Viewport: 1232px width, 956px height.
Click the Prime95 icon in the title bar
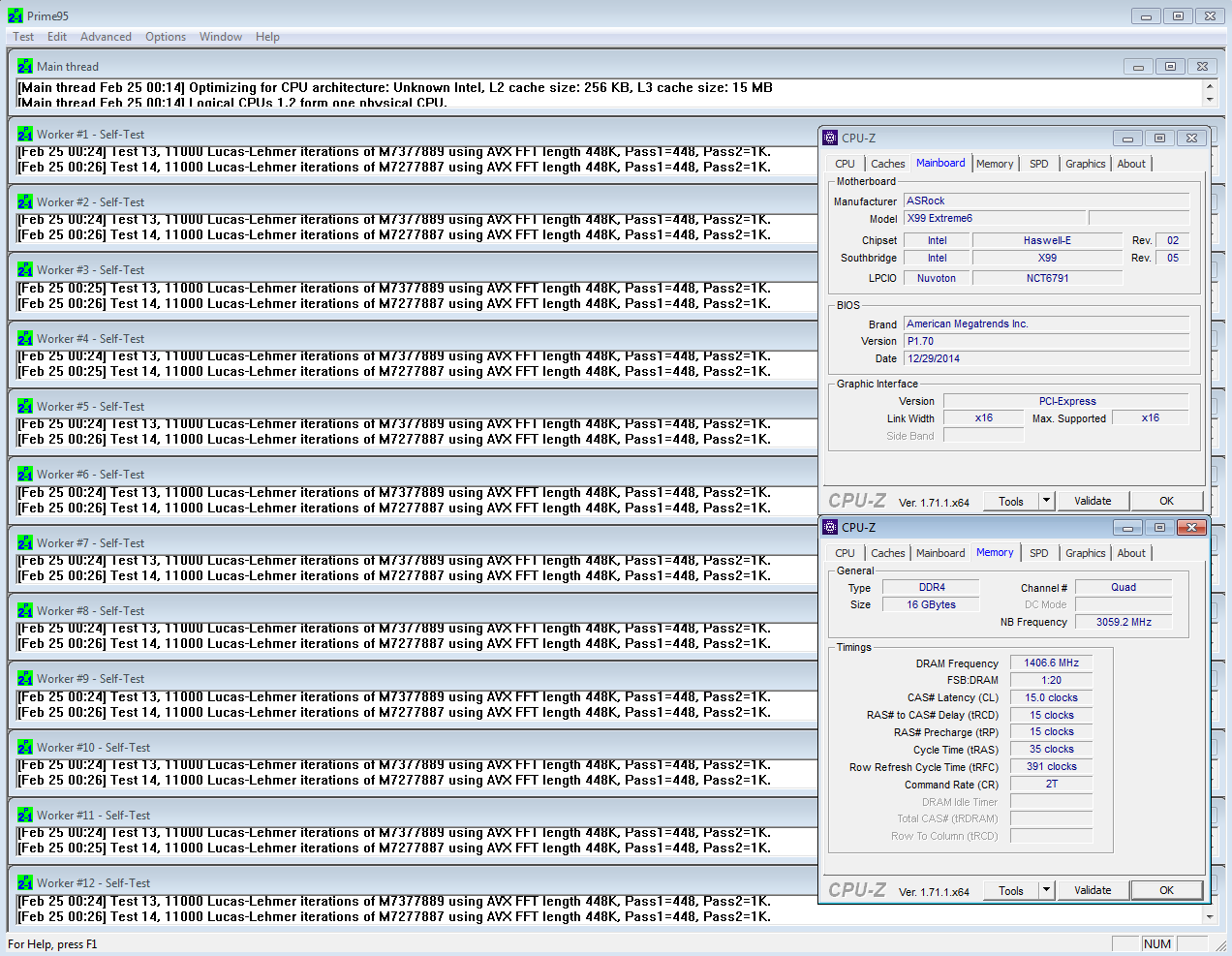pos(15,15)
